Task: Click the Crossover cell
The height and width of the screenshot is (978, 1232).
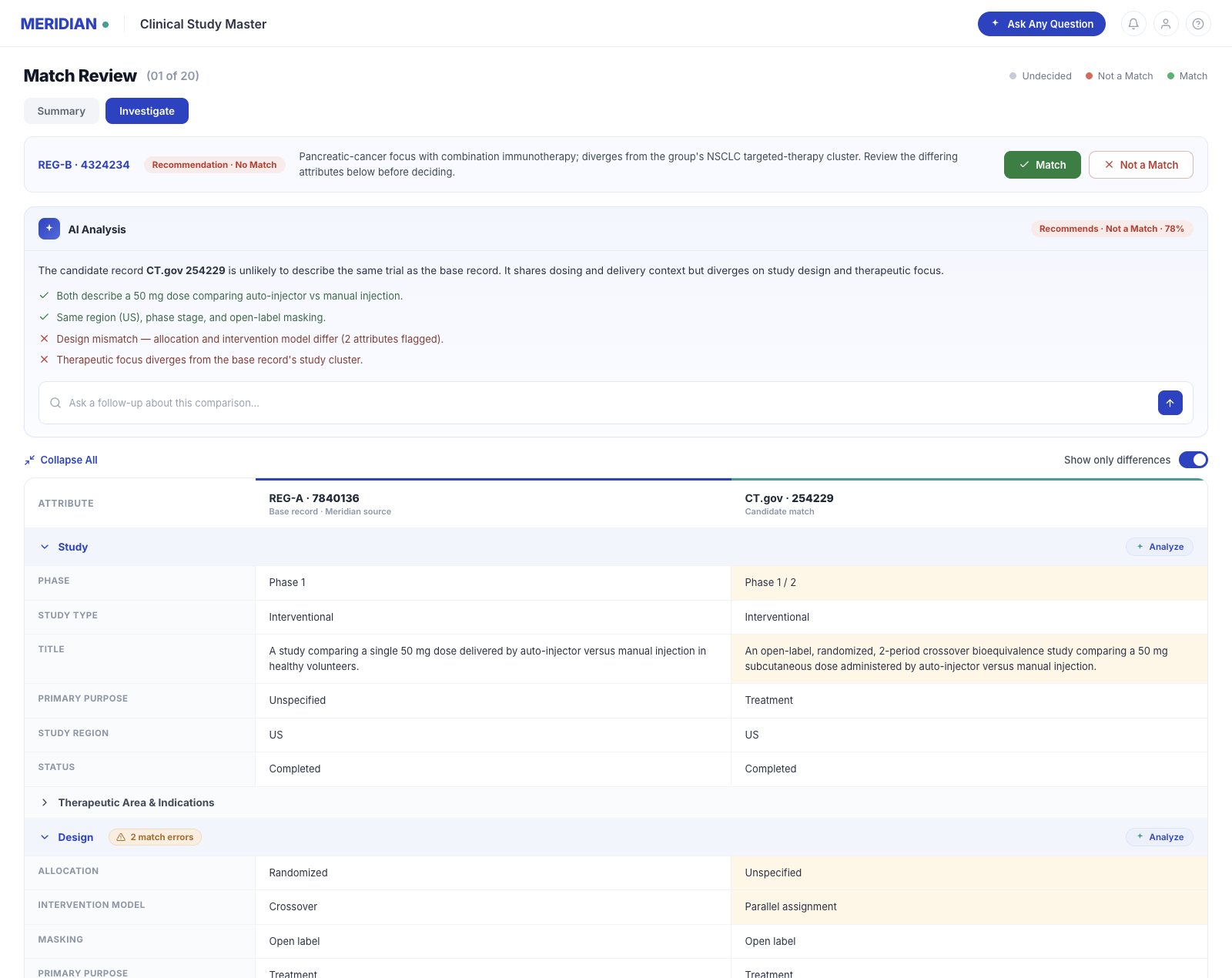Action: click(x=493, y=907)
